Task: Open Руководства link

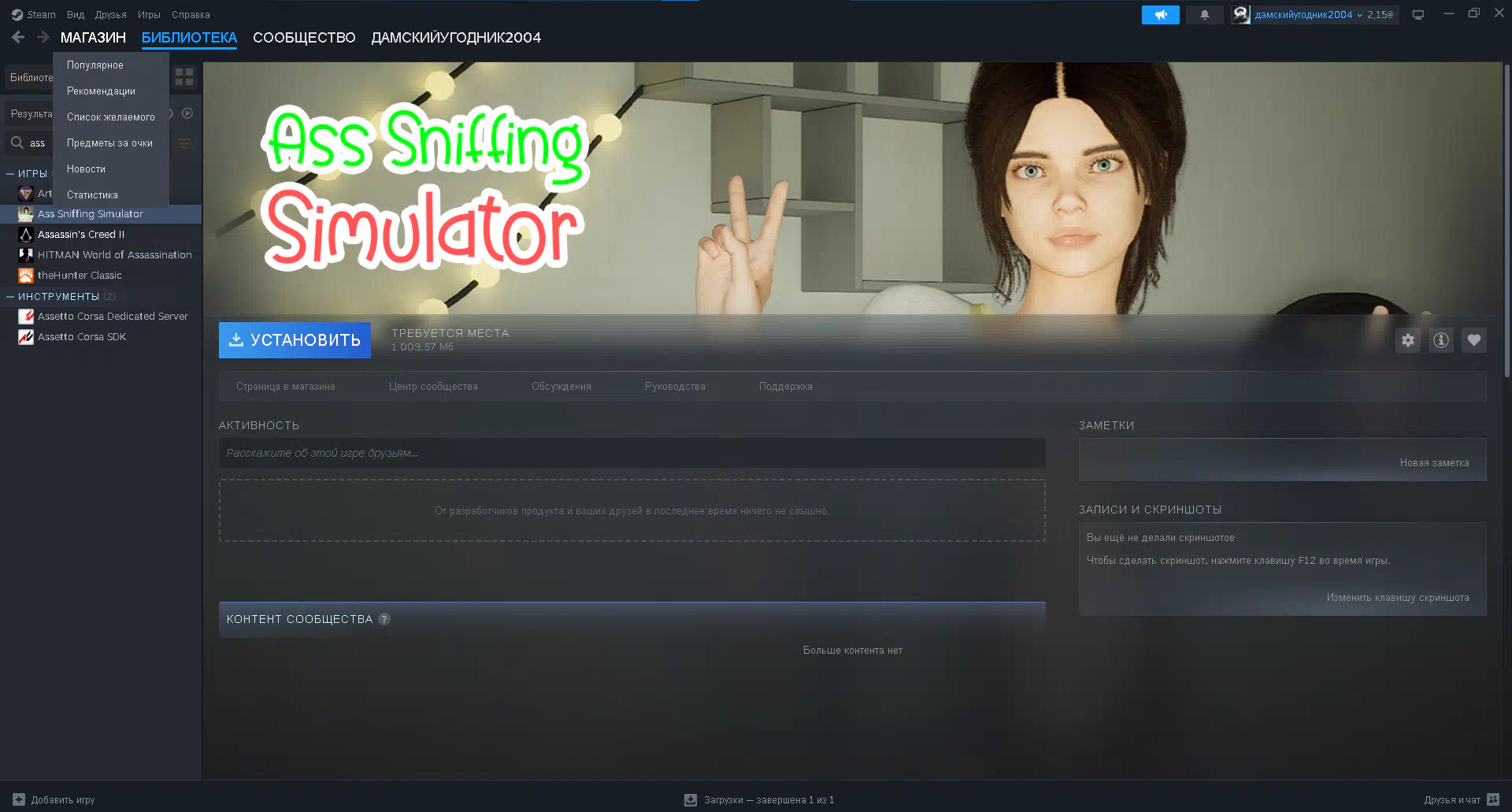Action: pos(675,386)
